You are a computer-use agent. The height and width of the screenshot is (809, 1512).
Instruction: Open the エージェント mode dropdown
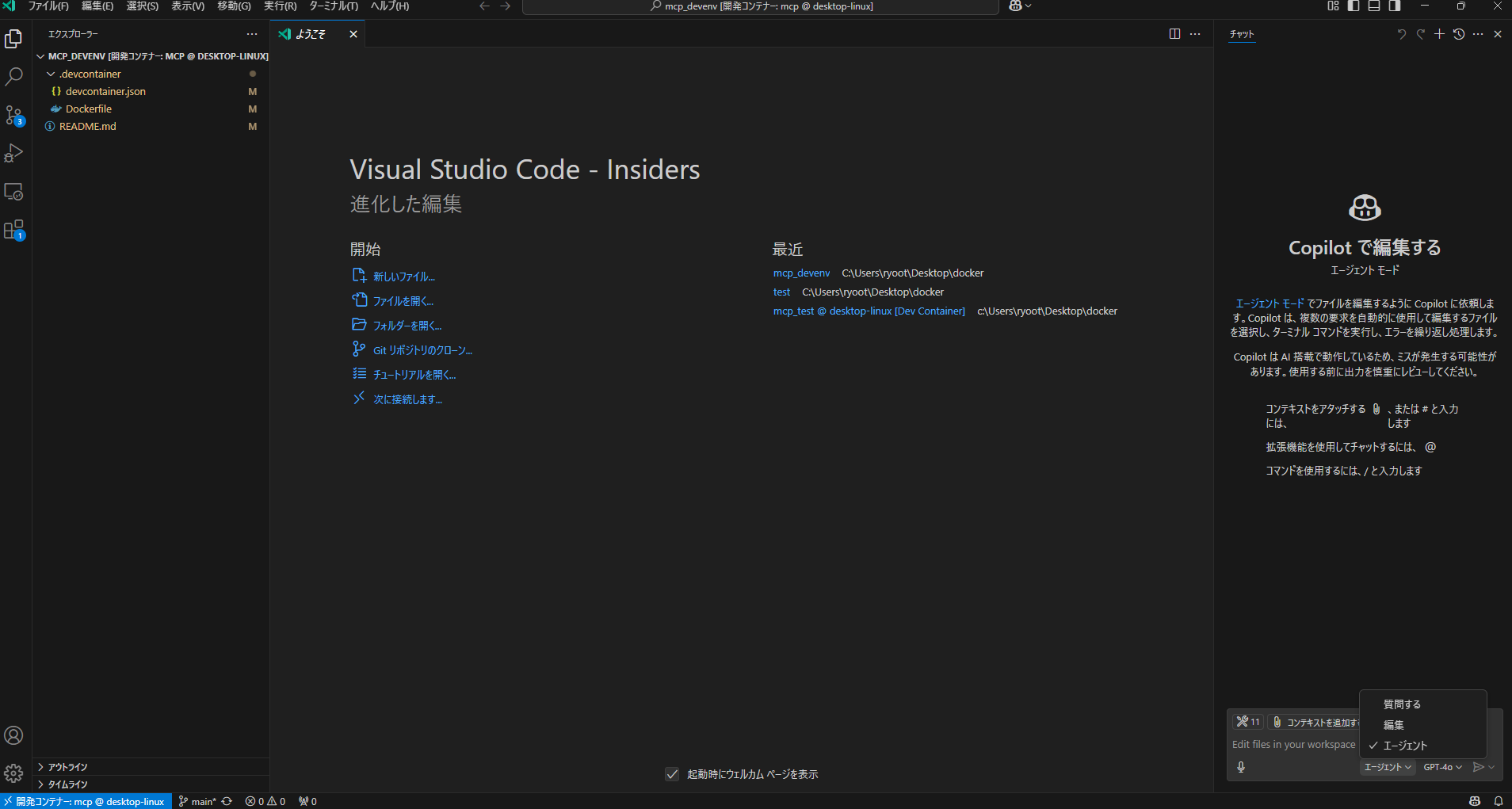pyautogui.click(x=1388, y=767)
